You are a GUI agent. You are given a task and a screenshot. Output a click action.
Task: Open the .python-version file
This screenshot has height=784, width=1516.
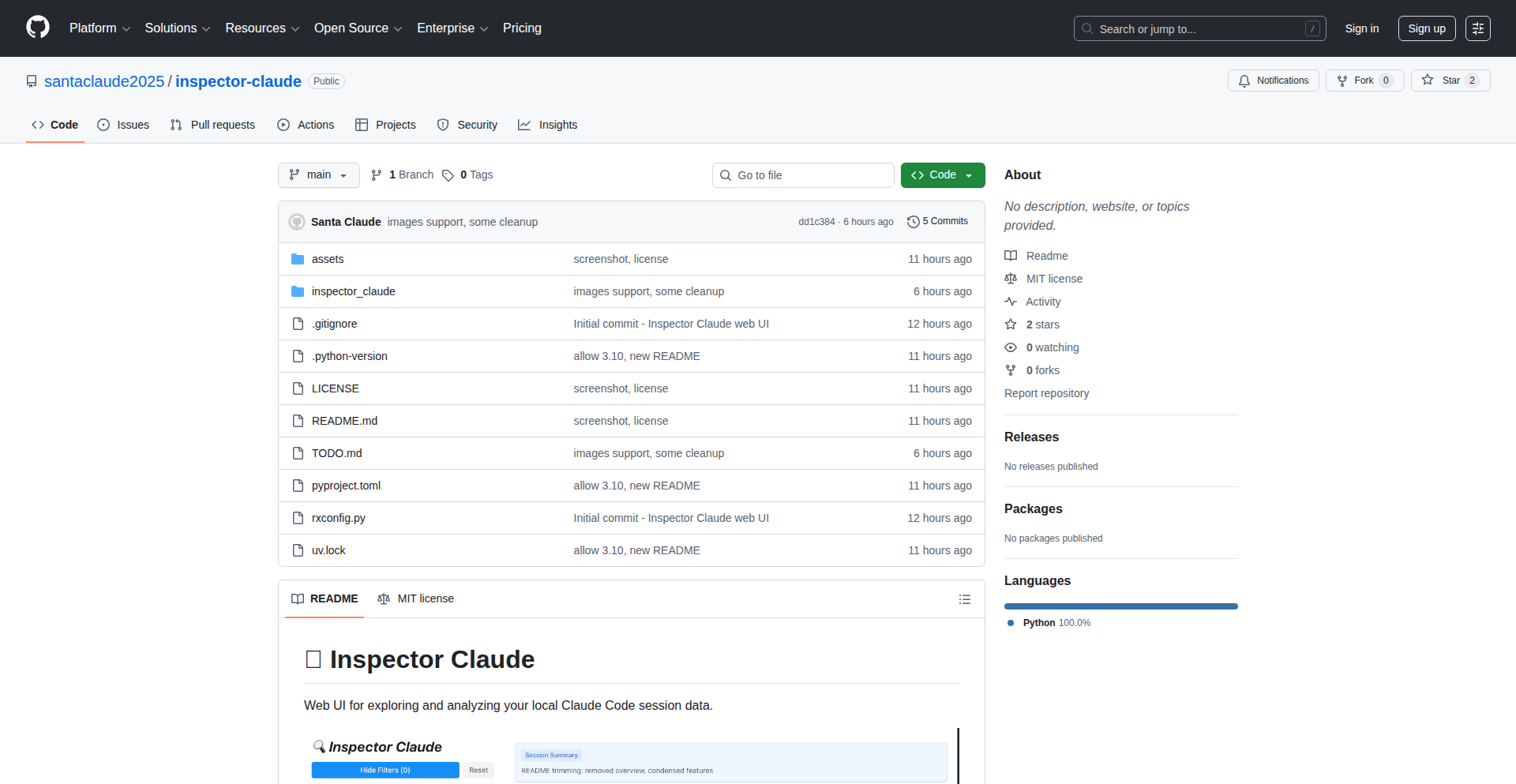(349, 356)
